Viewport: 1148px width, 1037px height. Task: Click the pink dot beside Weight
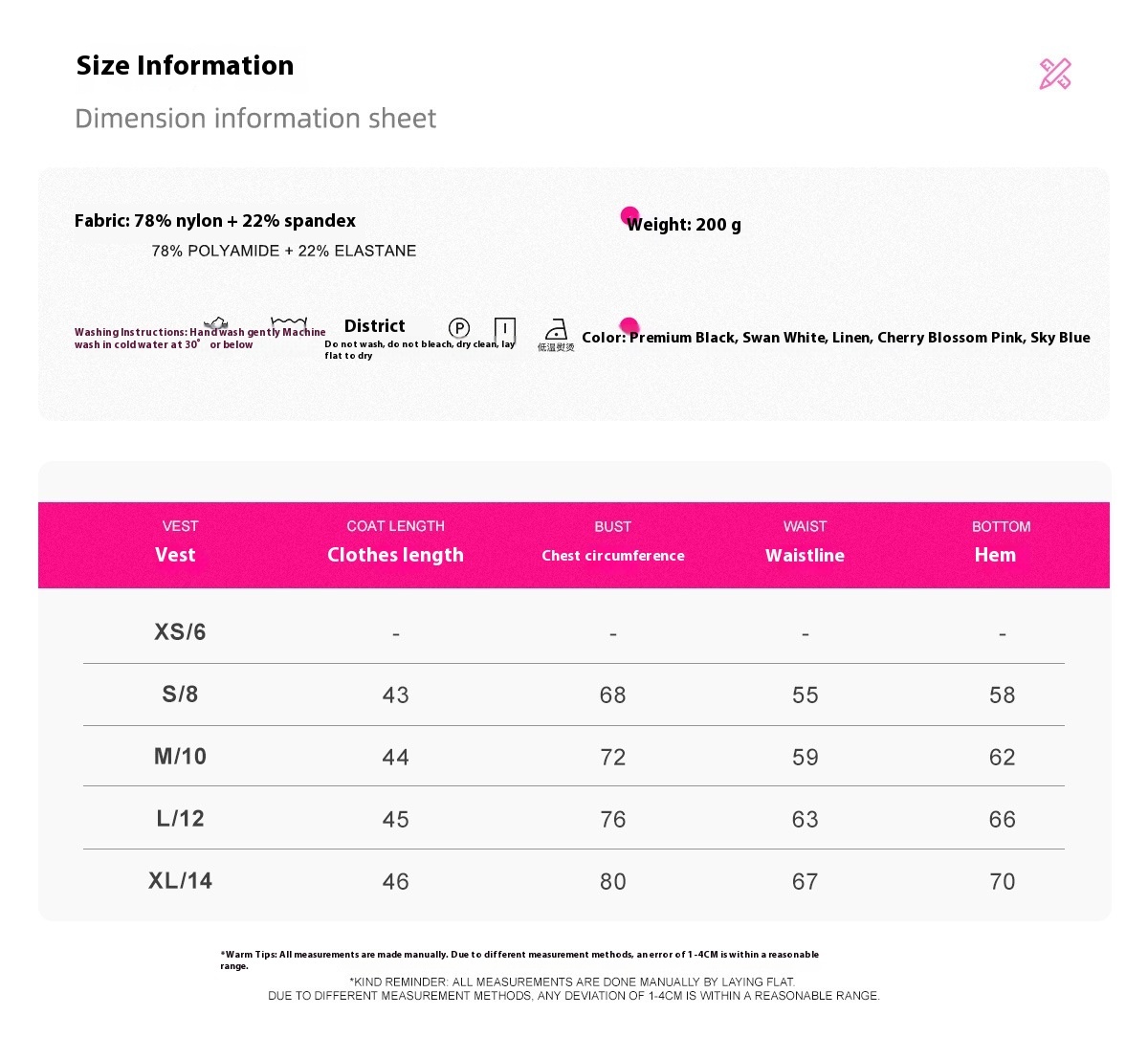[x=629, y=215]
